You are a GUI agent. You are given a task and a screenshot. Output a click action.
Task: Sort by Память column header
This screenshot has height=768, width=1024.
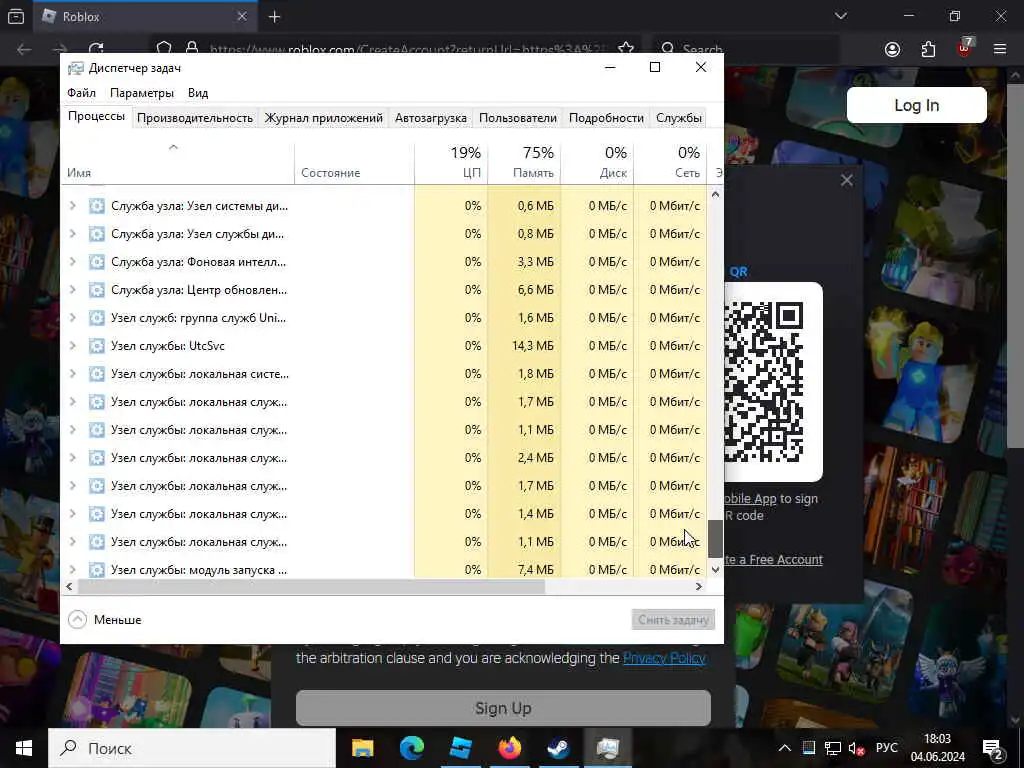[524, 162]
